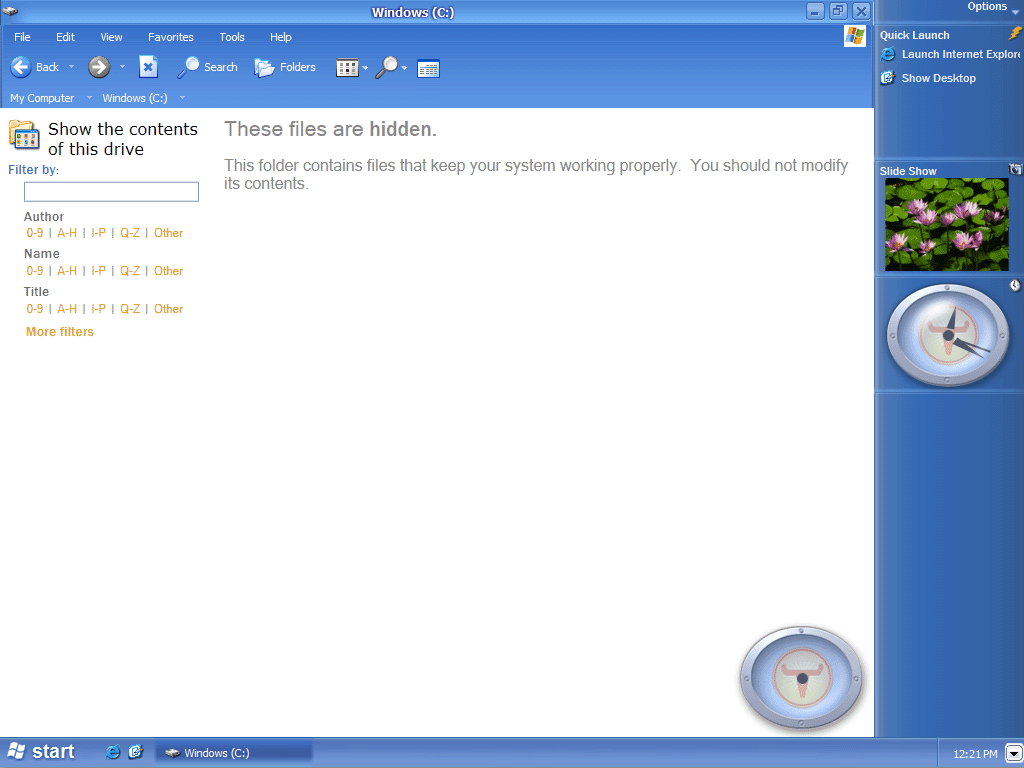Click the Start button
The width and height of the screenshot is (1024, 768).
(x=41, y=752)
